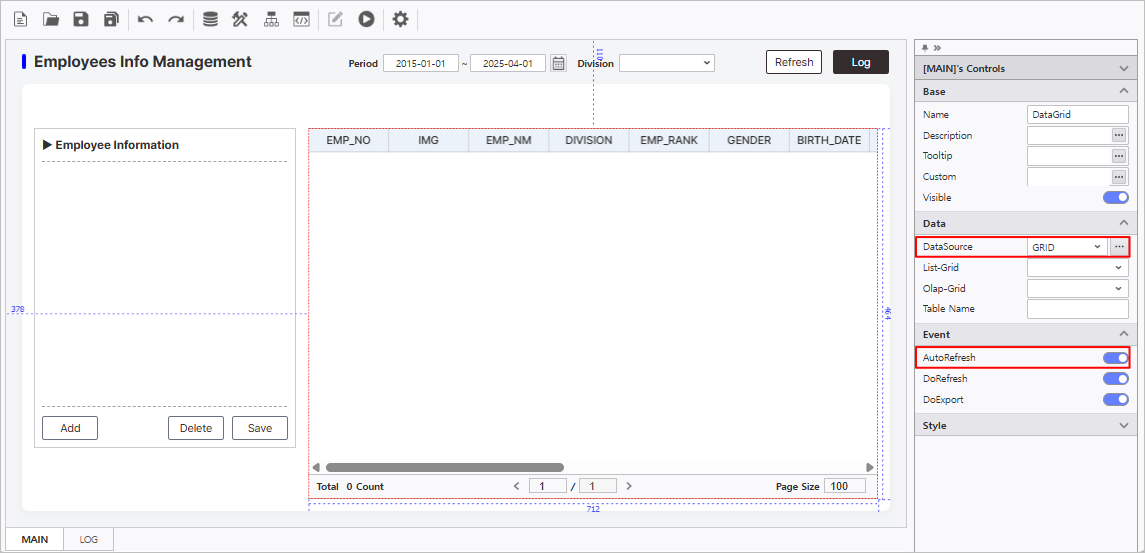Click the EMP_NO column header

pyautogui.click(x=348, y=140)
